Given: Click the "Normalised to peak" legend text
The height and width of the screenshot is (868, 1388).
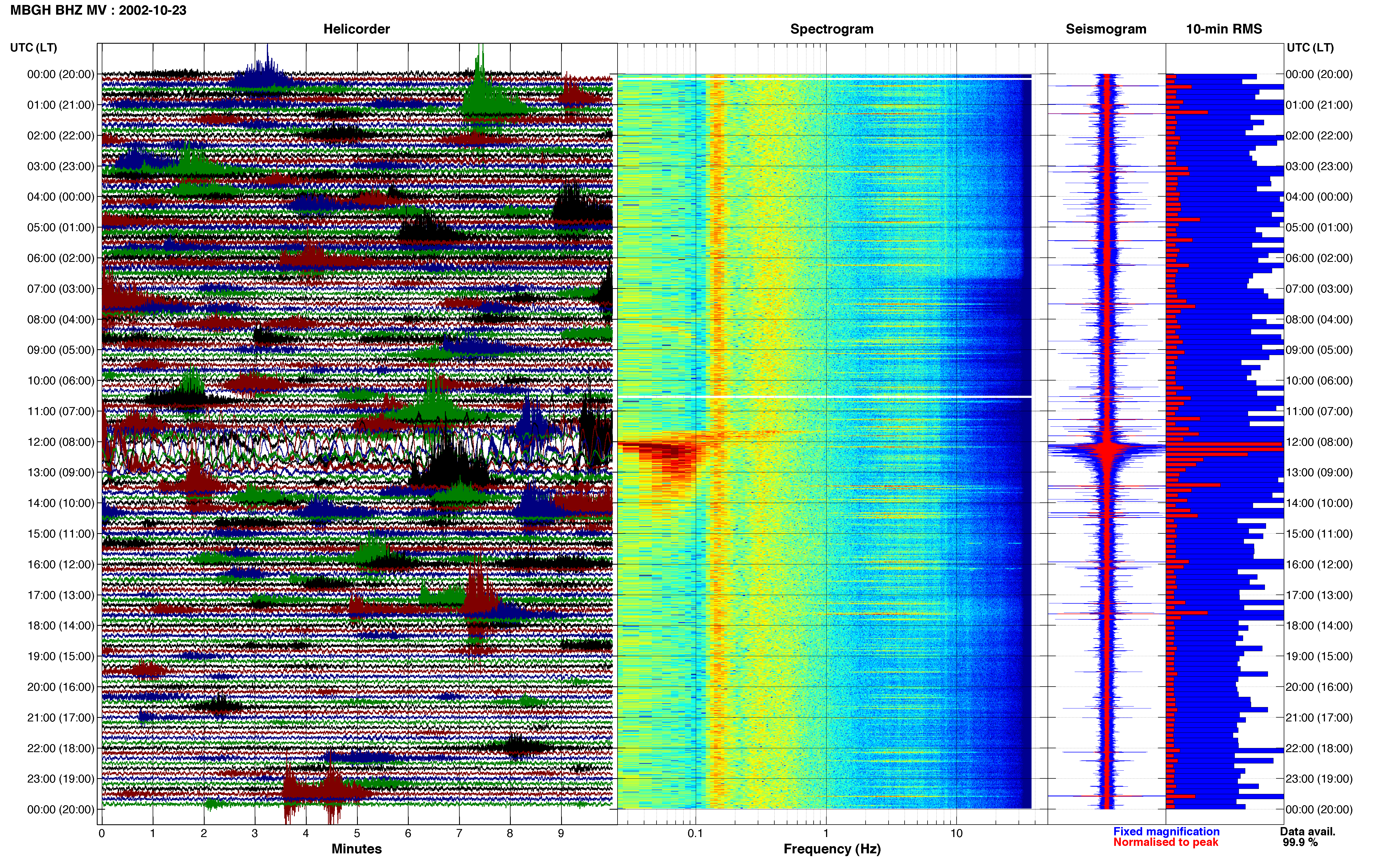Looking at the screenshot, I should tap(1166, 842).
